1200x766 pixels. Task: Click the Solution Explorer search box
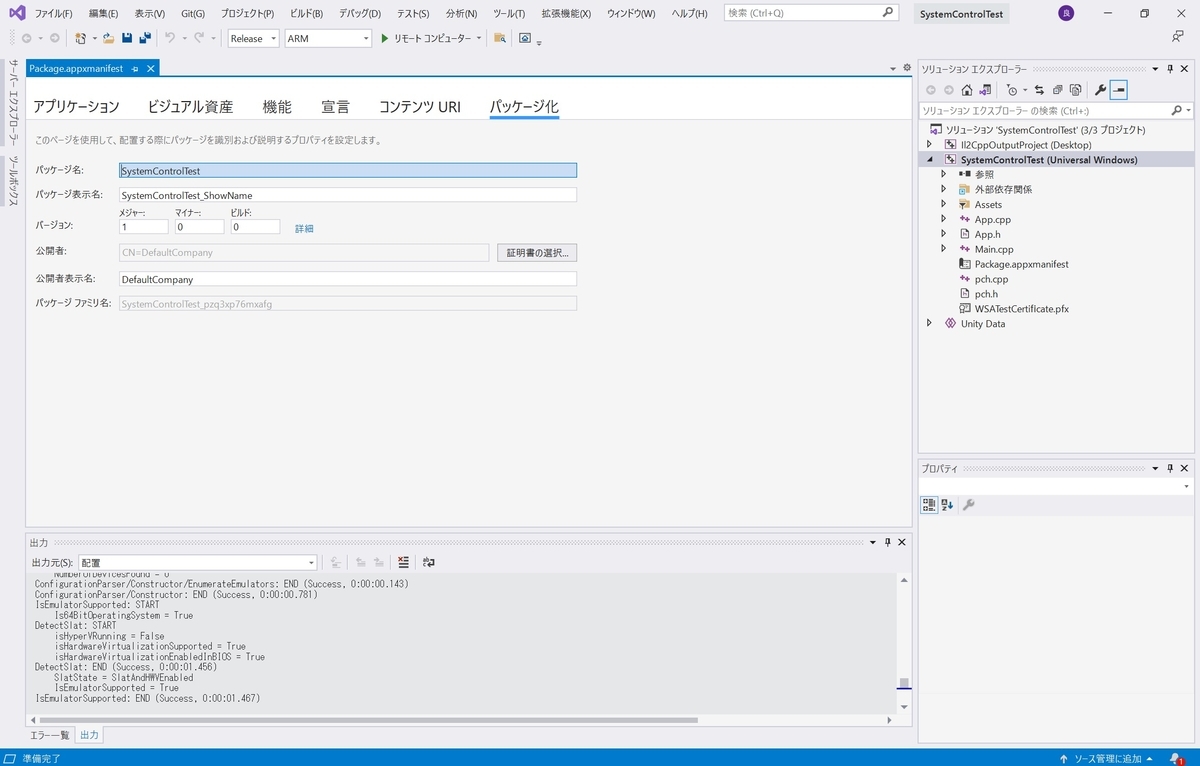[x=1056, y=110]
